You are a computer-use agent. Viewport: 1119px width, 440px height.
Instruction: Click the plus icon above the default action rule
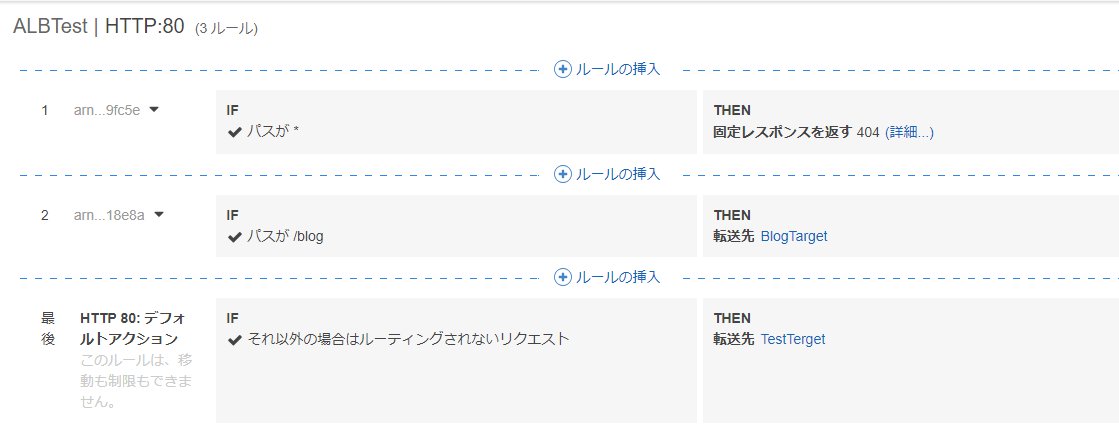pos(563,277)
